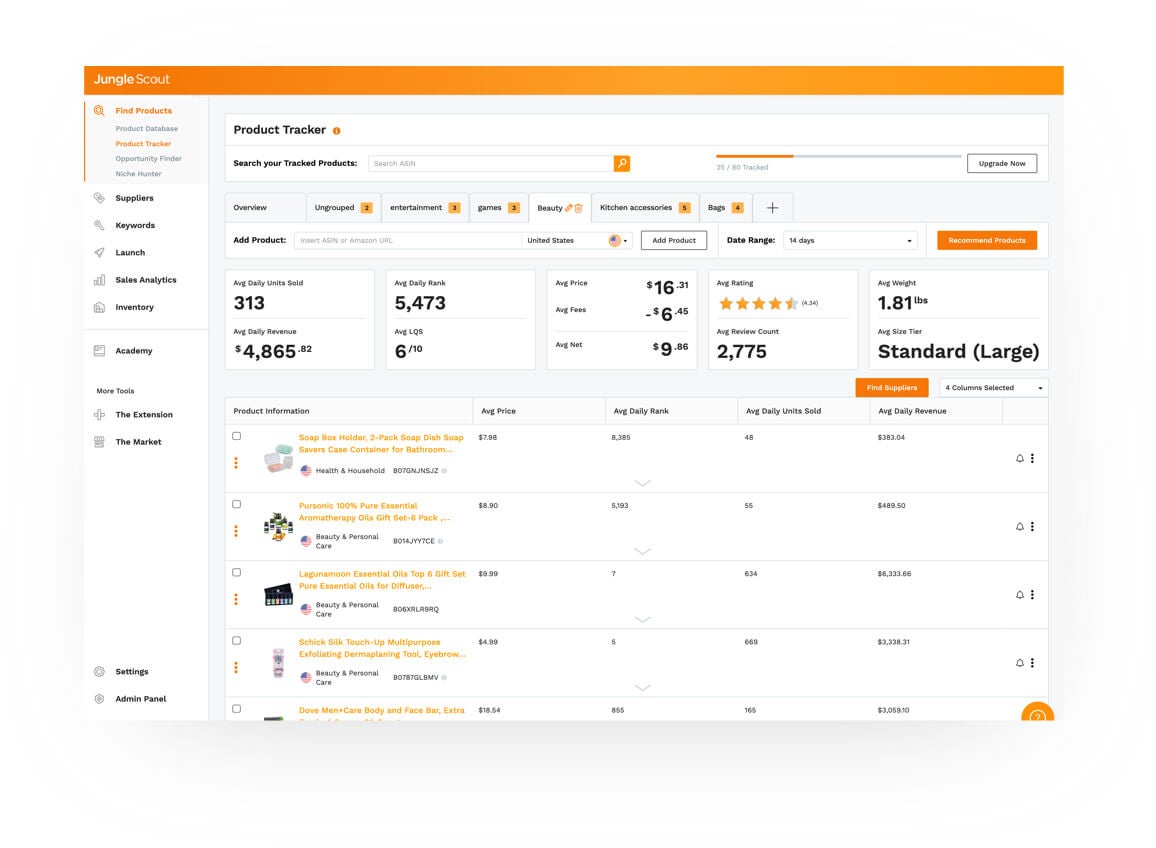Click the Keywords icon in sidebar
Viewport: 1156px width, 848px height.
[x=99, y=225]
